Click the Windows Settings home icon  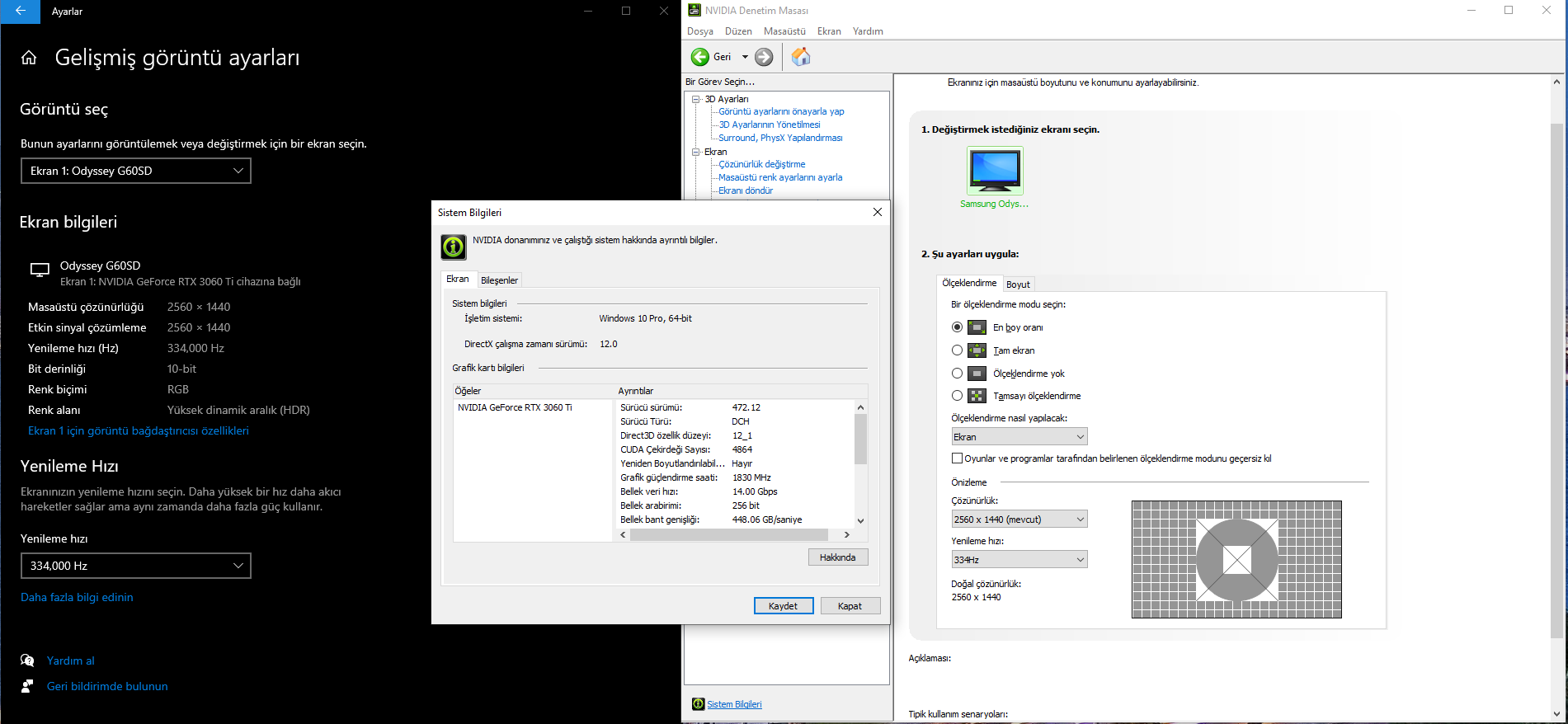29,58
